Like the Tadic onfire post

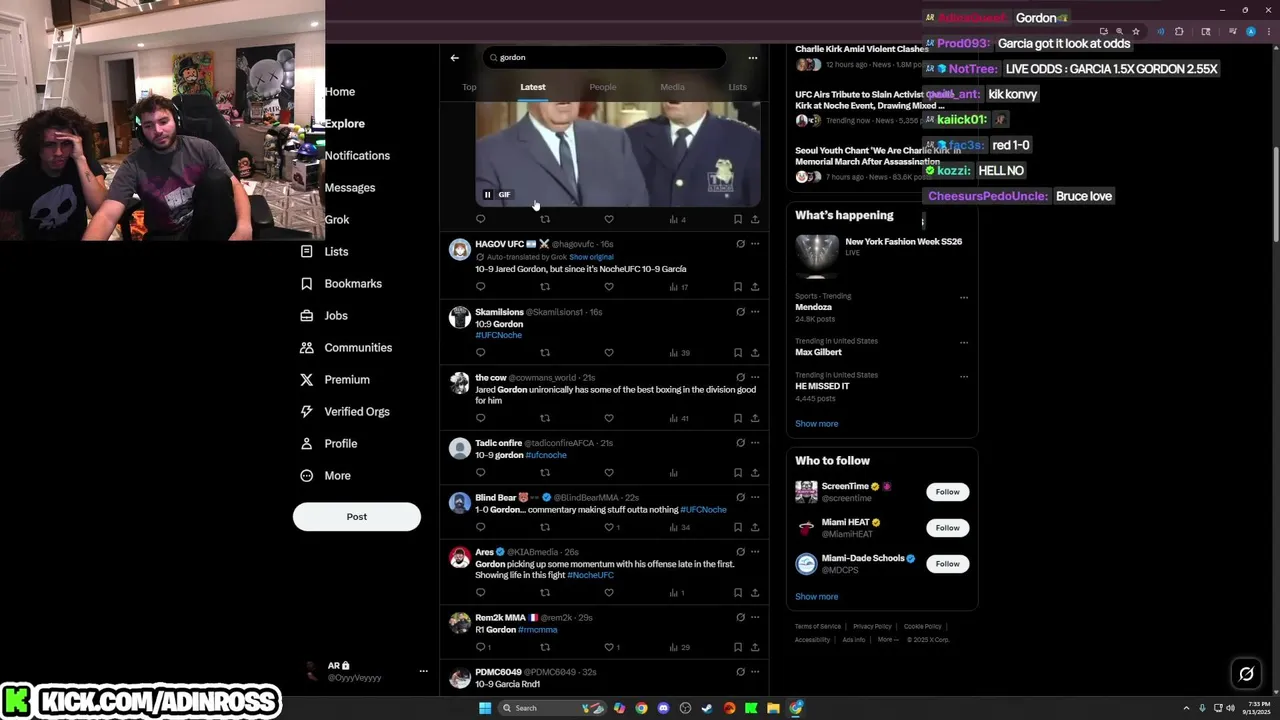point(609,473)
